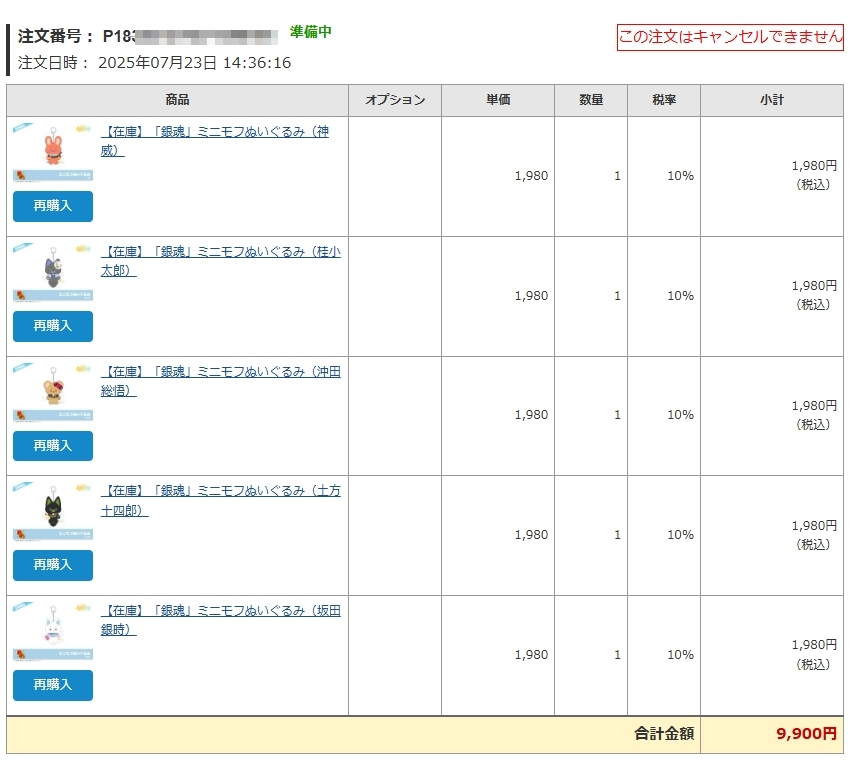Viewport: 854px width, 762px height.
Task: Click the quantity 1 in 神威 row
Action: (617, 176)
